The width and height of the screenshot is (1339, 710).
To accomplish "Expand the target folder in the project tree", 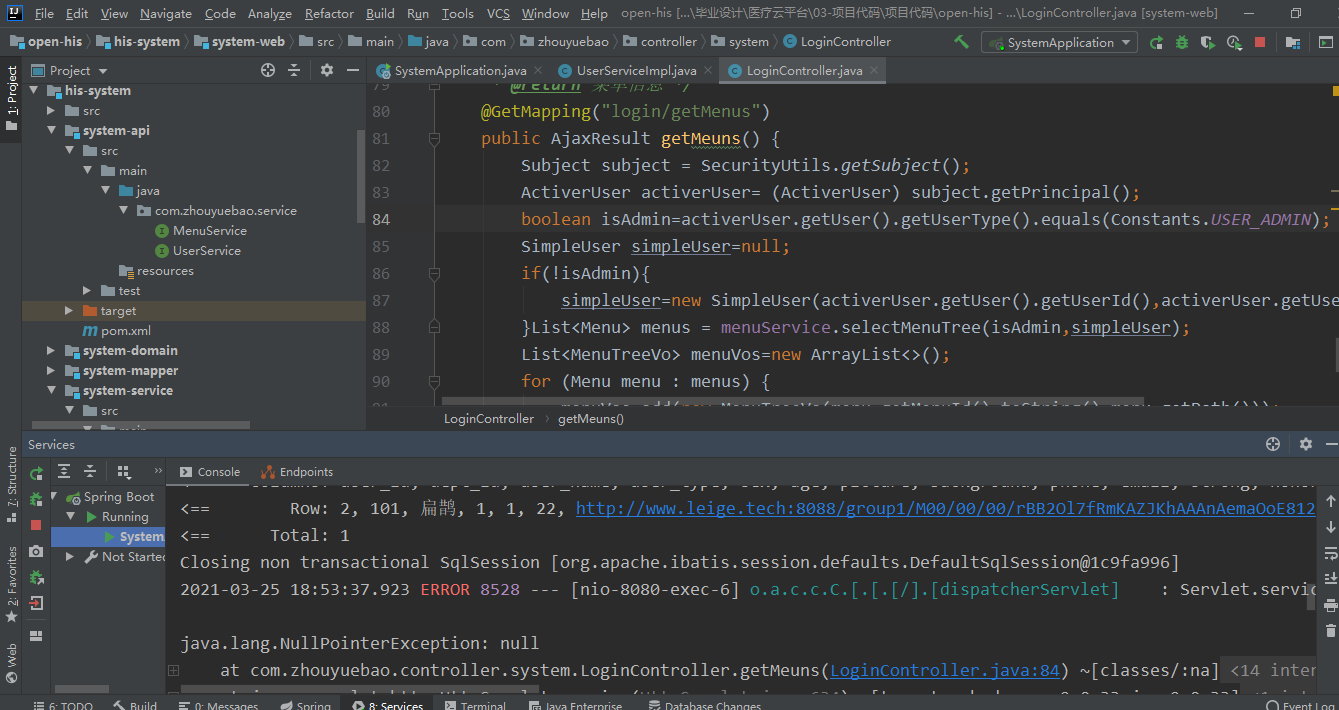I will click(x=68, y=310).
